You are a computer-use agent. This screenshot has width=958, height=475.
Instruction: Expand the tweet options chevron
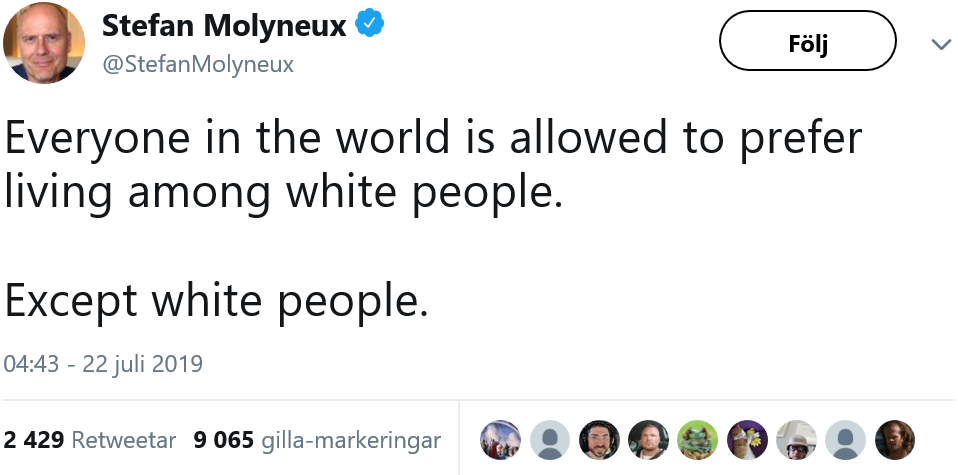940,44
